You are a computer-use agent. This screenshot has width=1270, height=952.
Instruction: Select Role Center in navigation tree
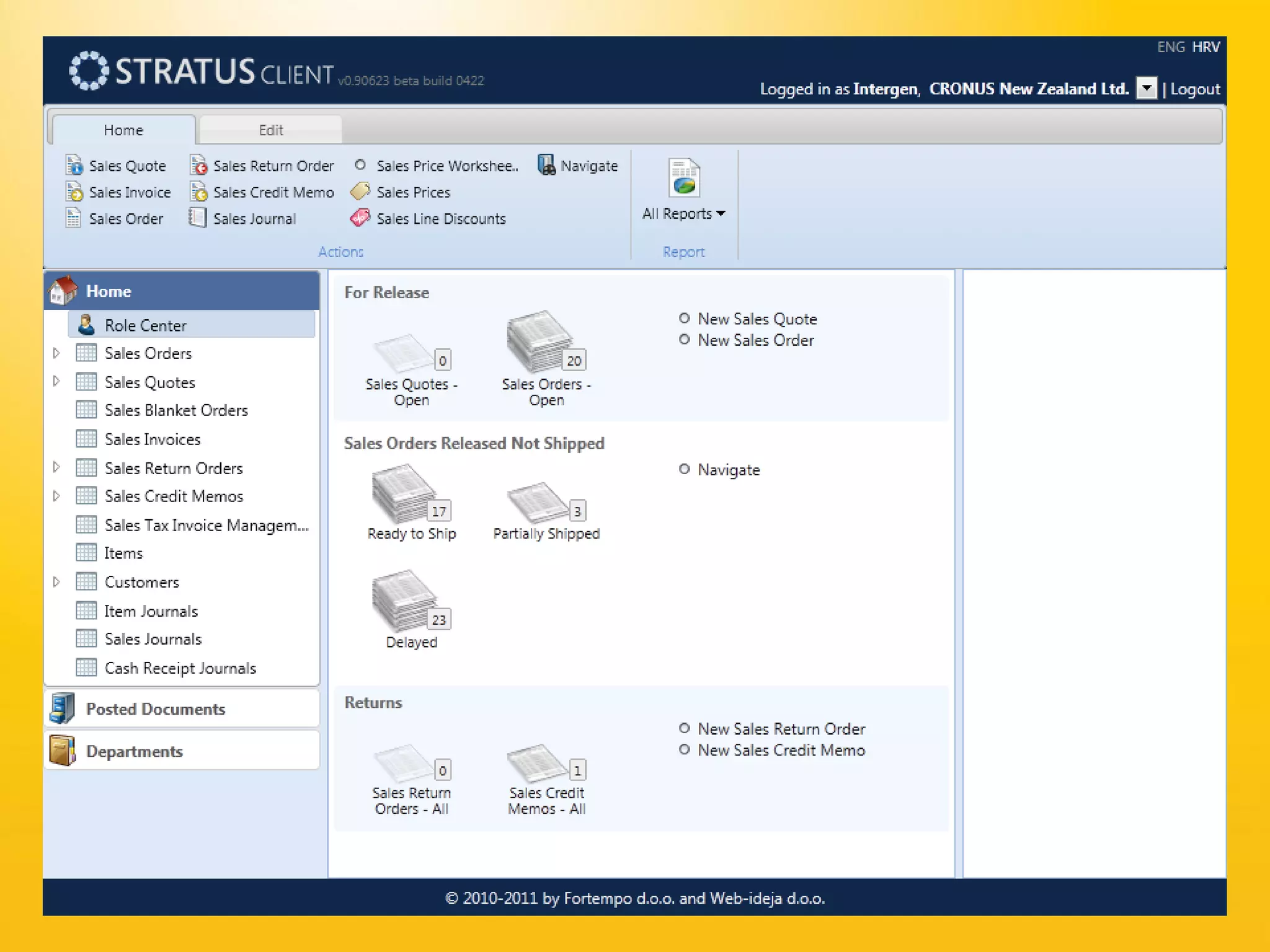[x=192, y=325]
